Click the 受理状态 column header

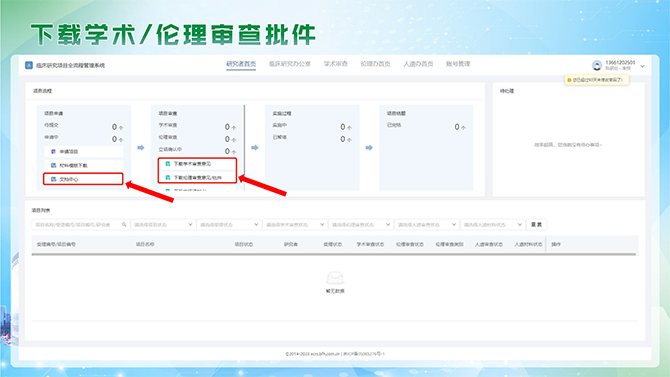332,244
